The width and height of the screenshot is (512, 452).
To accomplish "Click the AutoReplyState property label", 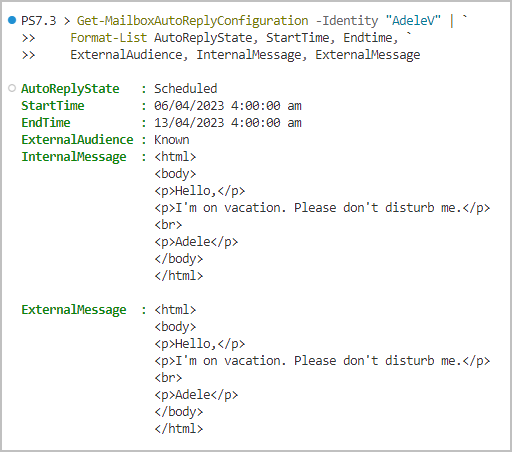I will 70,89.
